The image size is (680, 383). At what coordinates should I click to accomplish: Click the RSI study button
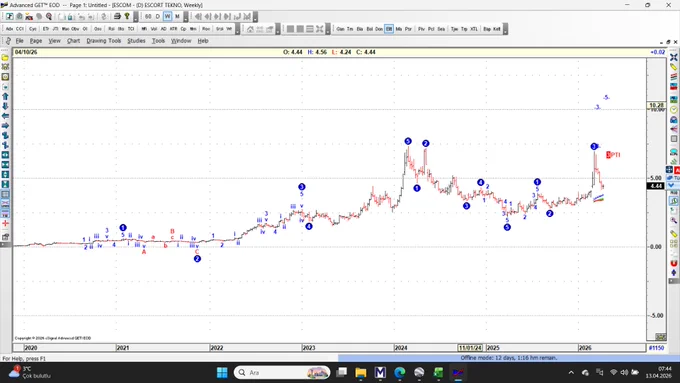111,29
